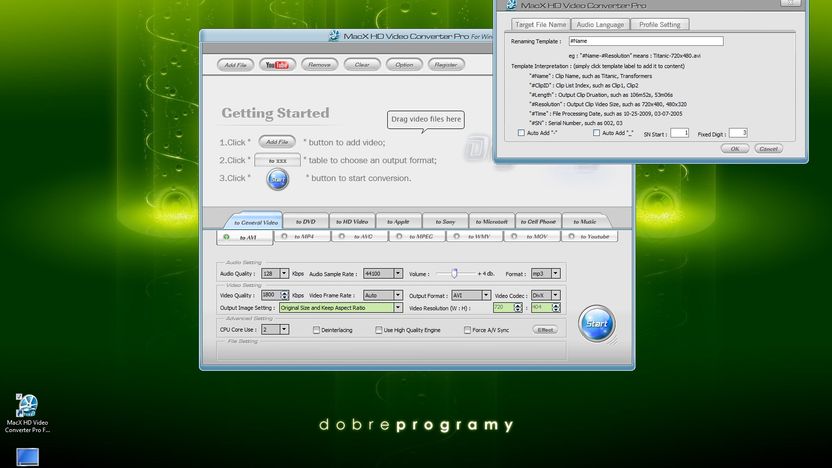The width and height of the screenshot is (832, 468).
Task: Select the 'to MP4' radio option
Action: [x=284, y=236]
